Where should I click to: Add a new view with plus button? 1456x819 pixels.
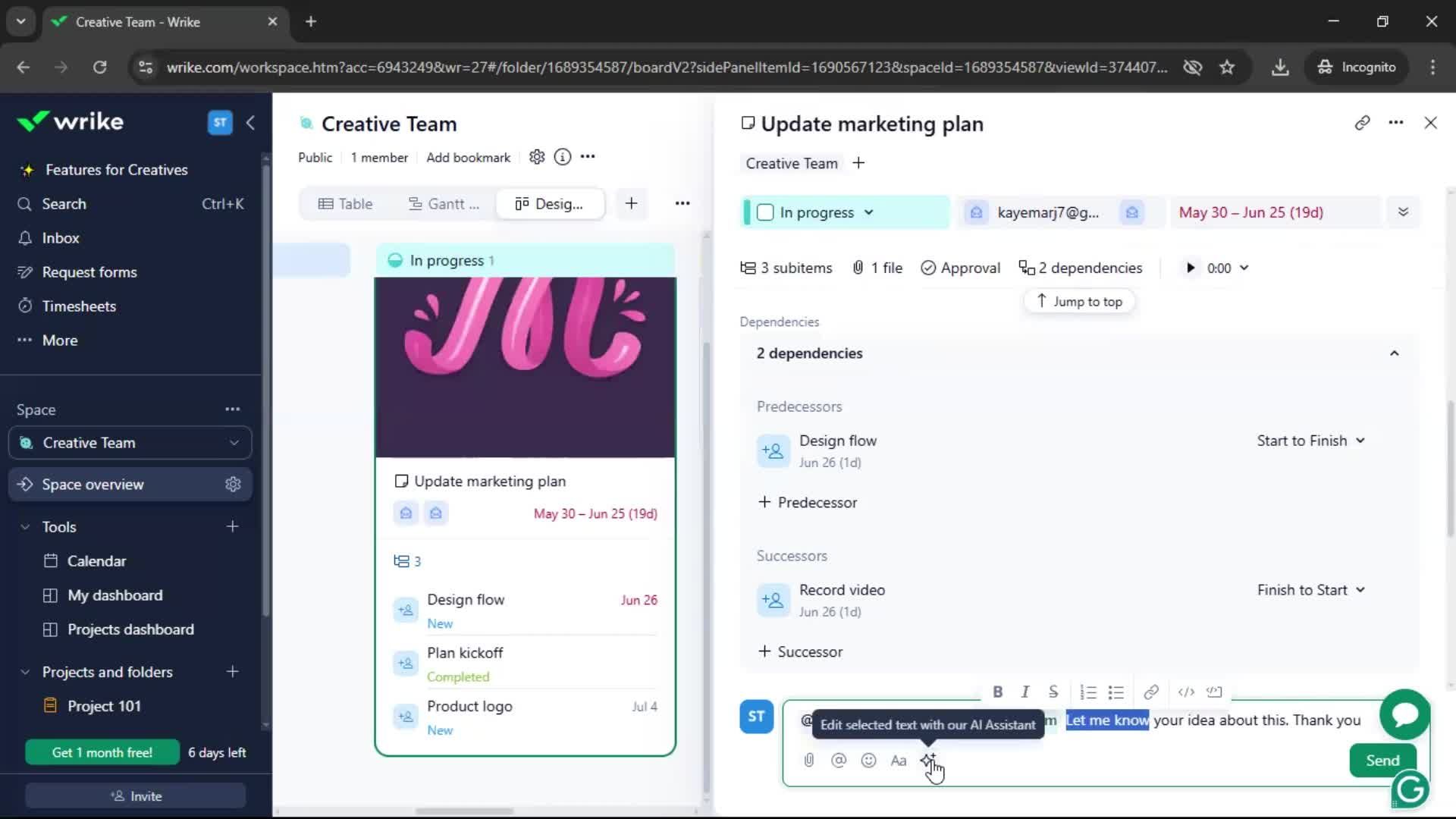(631, 203)
